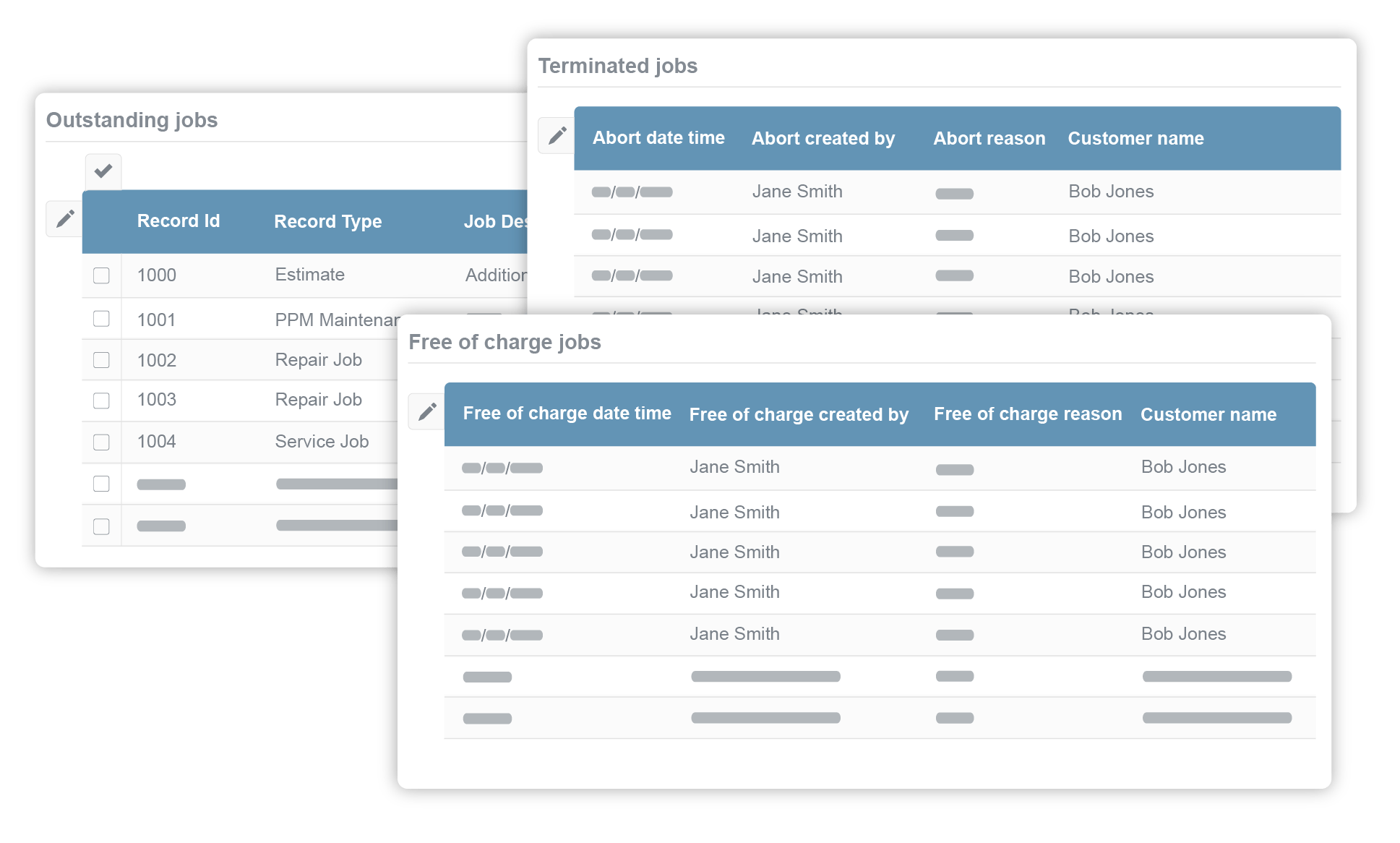Click the Abort reason column header
The width and height of the screenshot is (1400, 843).
[x=989, y=139]
